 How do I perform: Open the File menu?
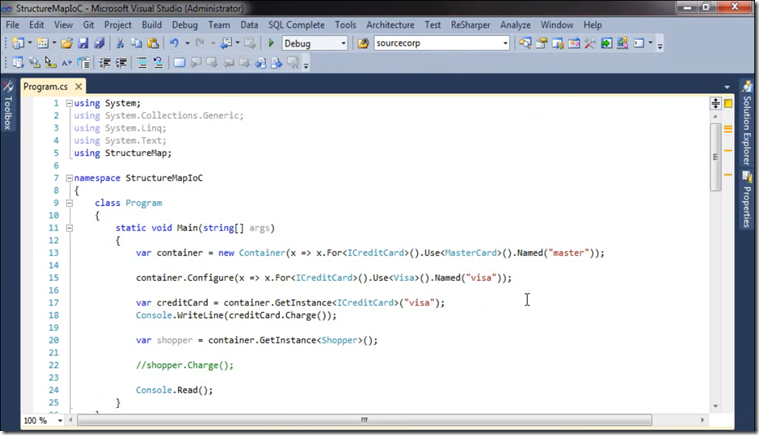[x=13, y=25]
